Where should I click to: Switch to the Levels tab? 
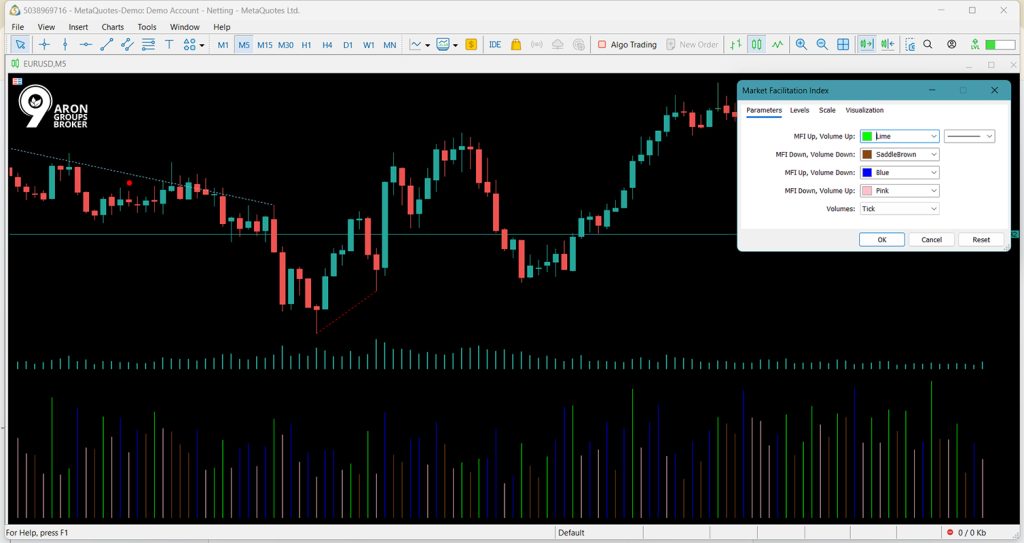click(x=799, y=110)
